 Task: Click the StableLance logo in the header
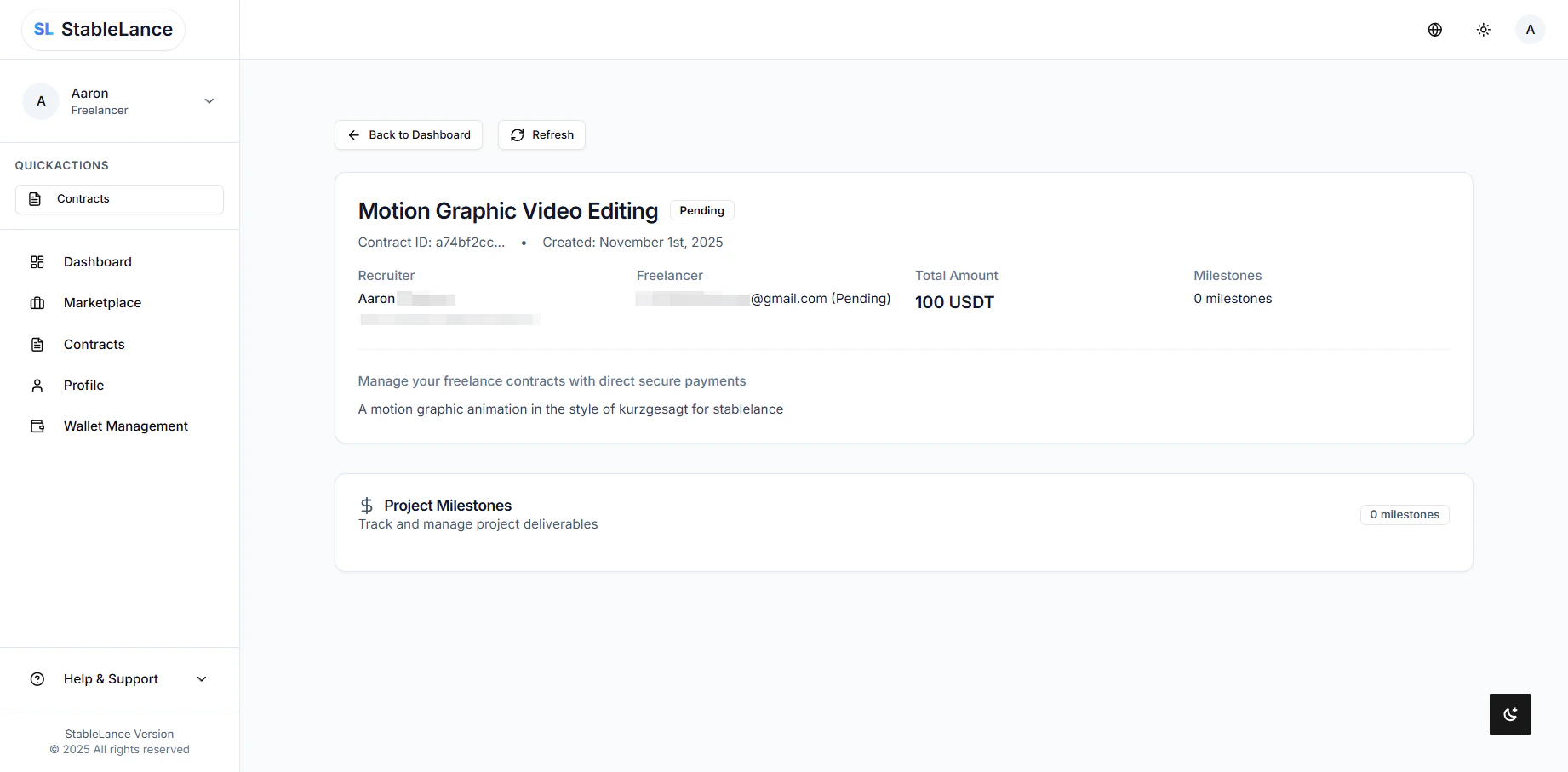[x=102, y=28]
